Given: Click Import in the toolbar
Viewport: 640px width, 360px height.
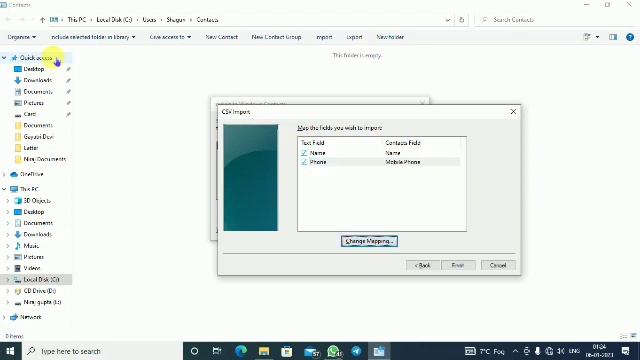Looking at the screenshot, I should (x=324, y=37).
